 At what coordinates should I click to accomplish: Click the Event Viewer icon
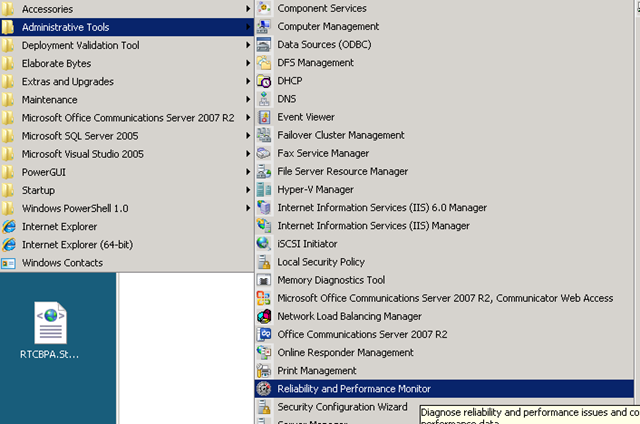[264, 117]
